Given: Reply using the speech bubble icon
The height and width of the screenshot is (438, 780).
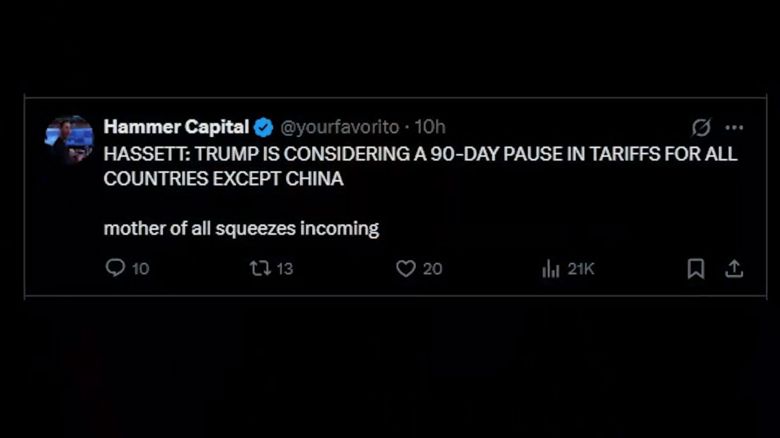Looking at the screenshot, I should (116, 268).
